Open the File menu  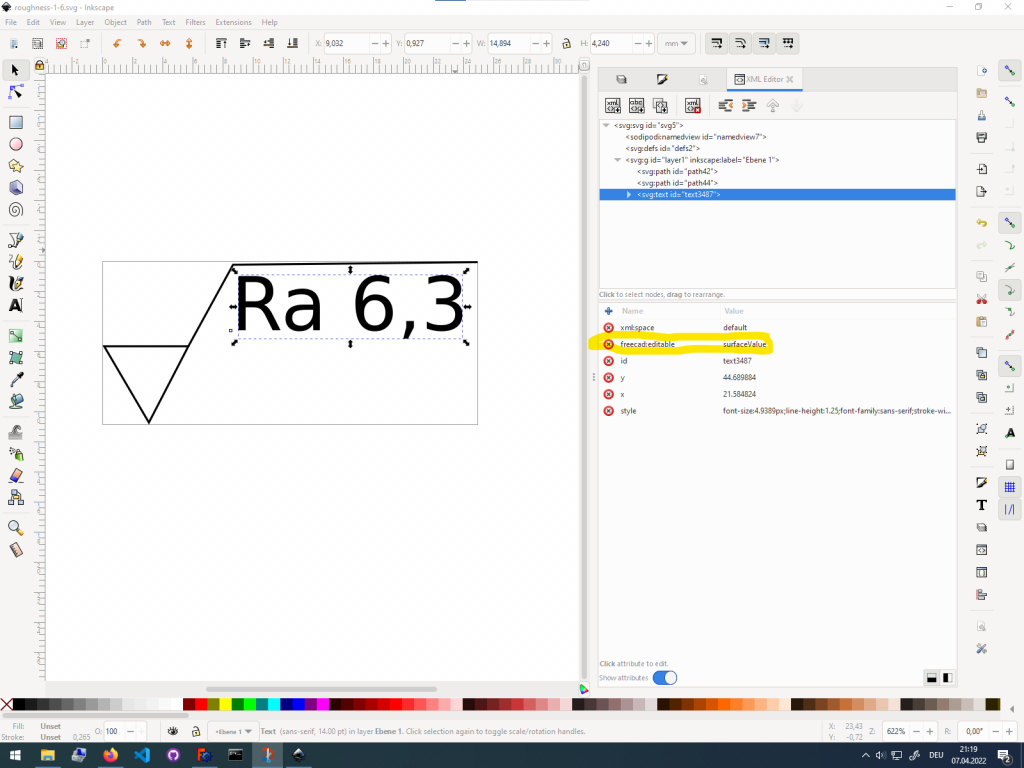(x=11, y=22)
